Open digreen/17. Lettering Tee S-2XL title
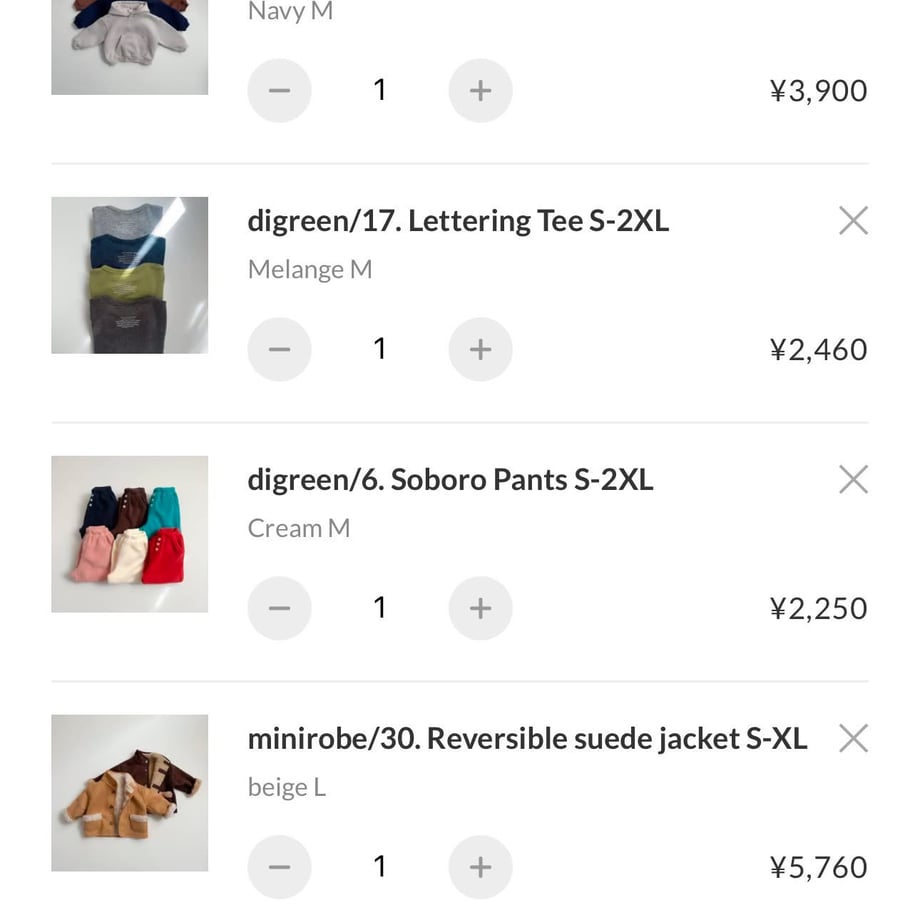 458,222
